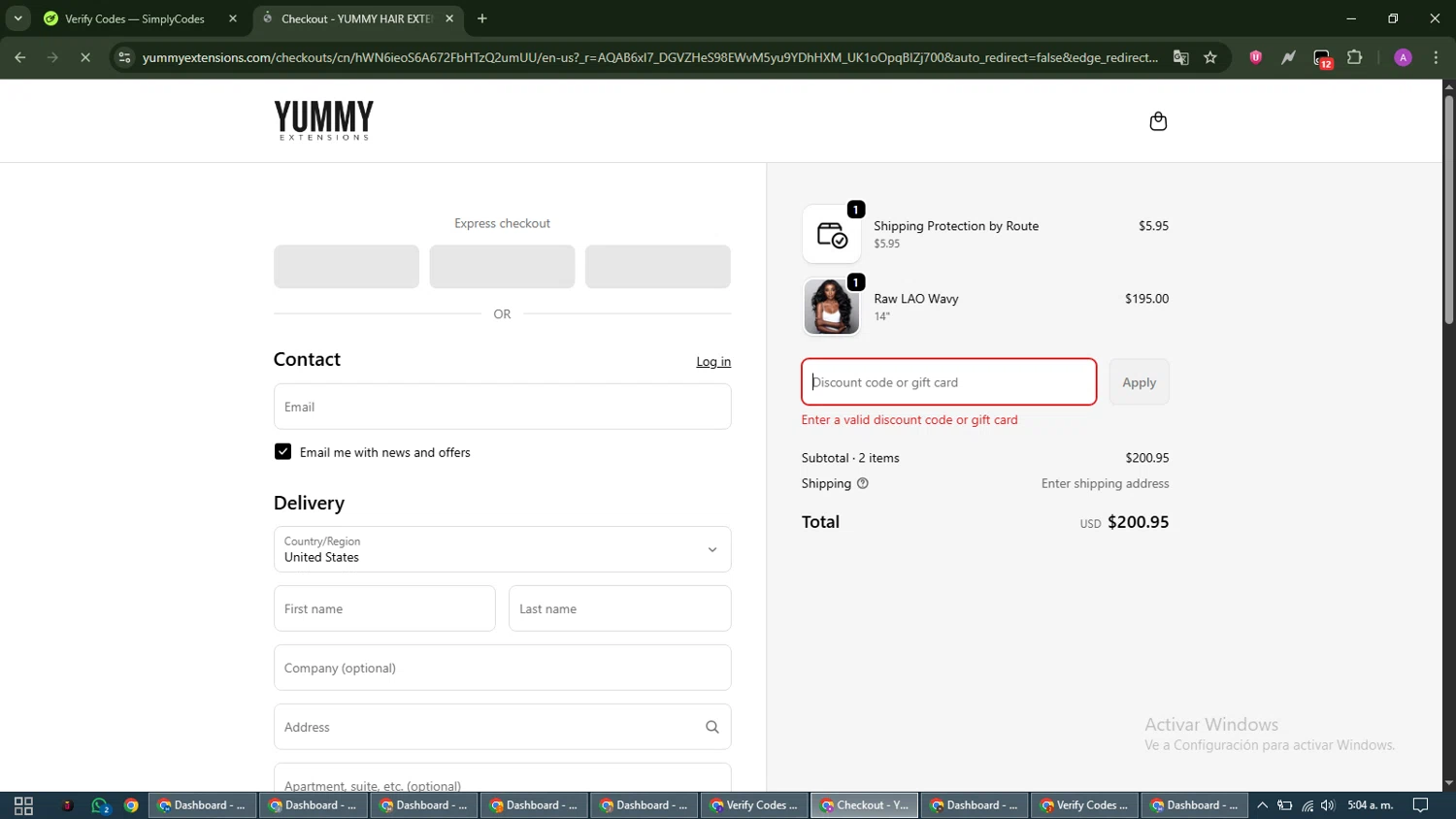
Task: Open the extensions puzzle icon
Action: coord(1355,57)
